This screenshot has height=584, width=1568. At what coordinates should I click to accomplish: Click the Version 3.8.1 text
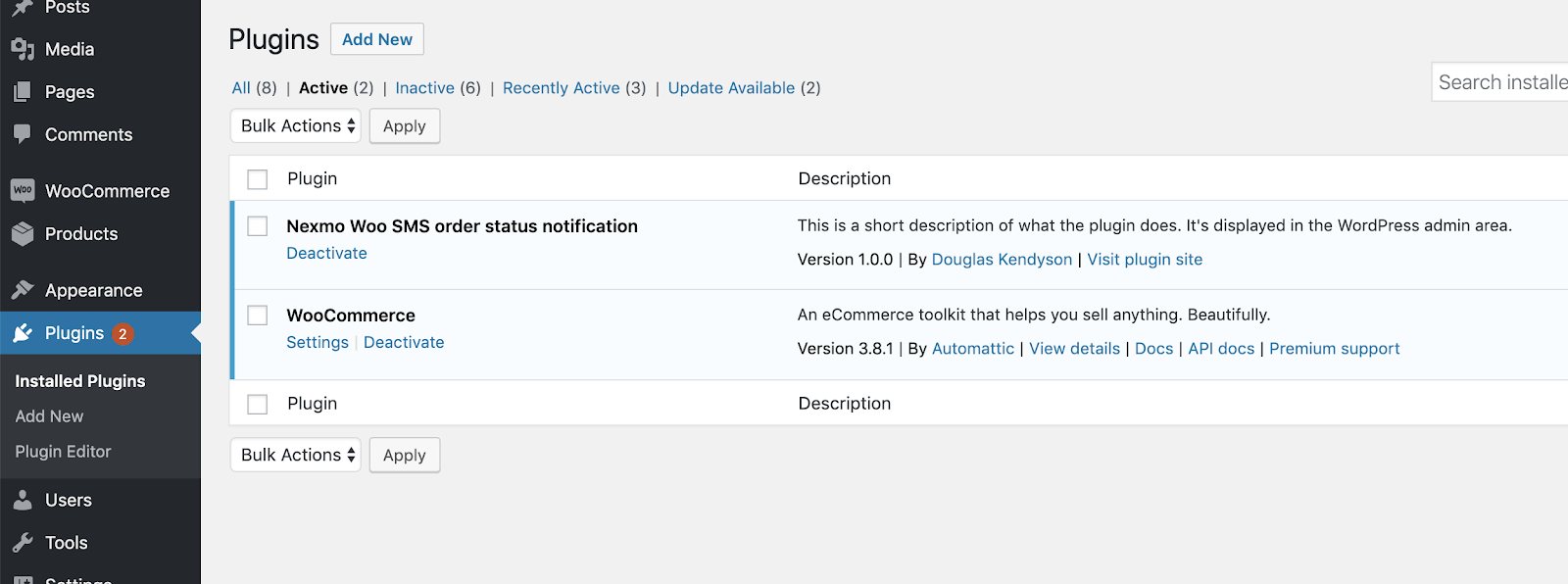click(846, 349)
